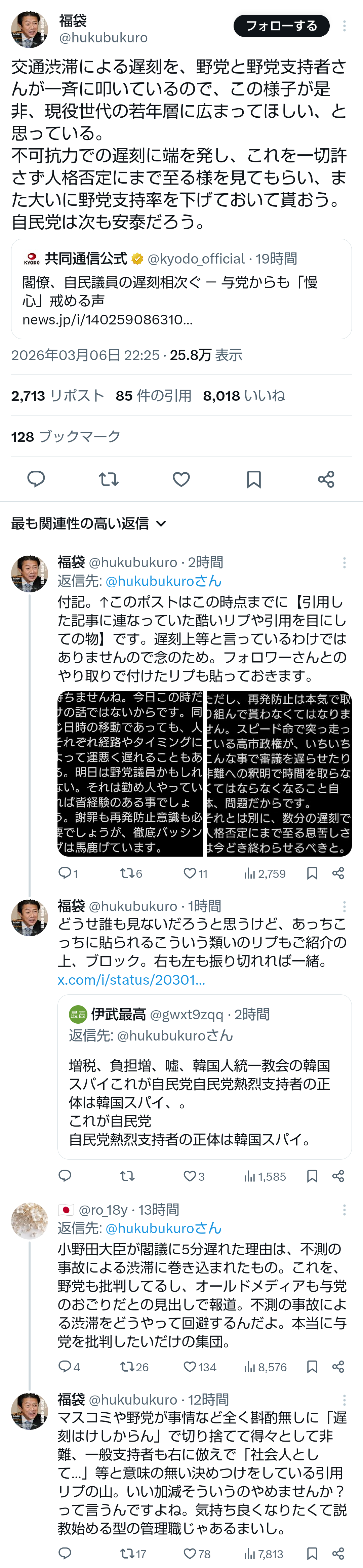This screenshot has height=1568, width=363.
Task: Share the @ro_18y reply
Action: pyautogui.click(x=339, y=1367)
